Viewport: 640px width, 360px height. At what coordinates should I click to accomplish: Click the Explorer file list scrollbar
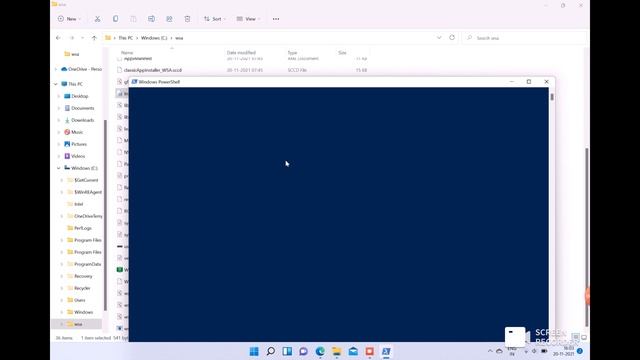pos(587,237)
